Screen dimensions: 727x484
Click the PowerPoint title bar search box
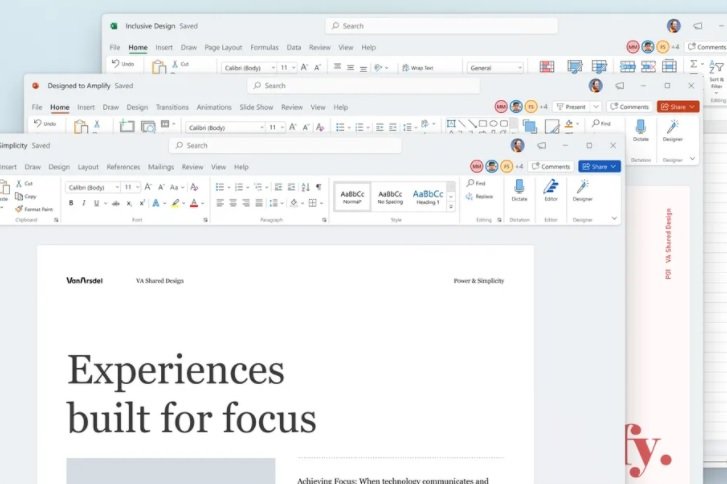[364, 86]
